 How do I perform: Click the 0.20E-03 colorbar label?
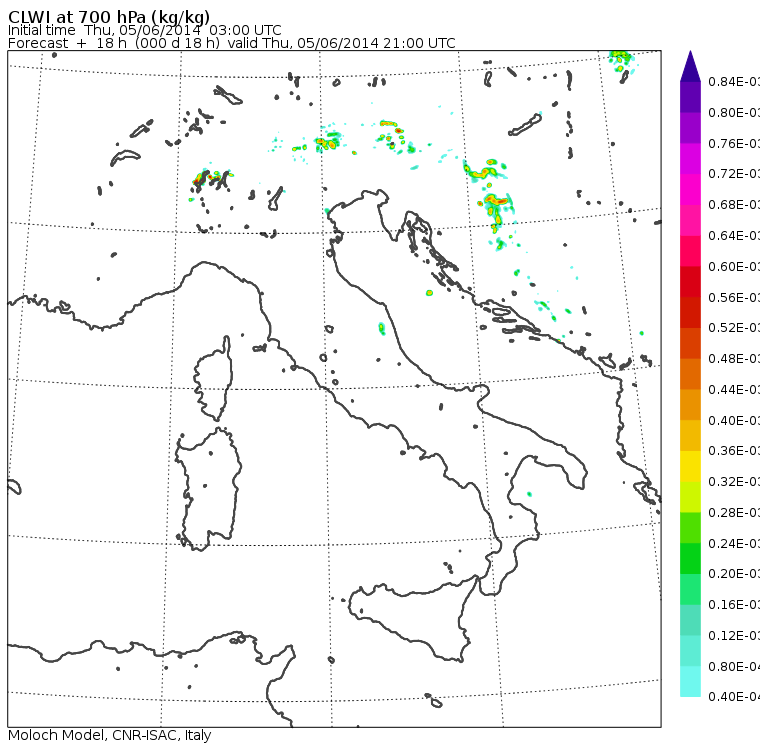click(x=734, y=574)
